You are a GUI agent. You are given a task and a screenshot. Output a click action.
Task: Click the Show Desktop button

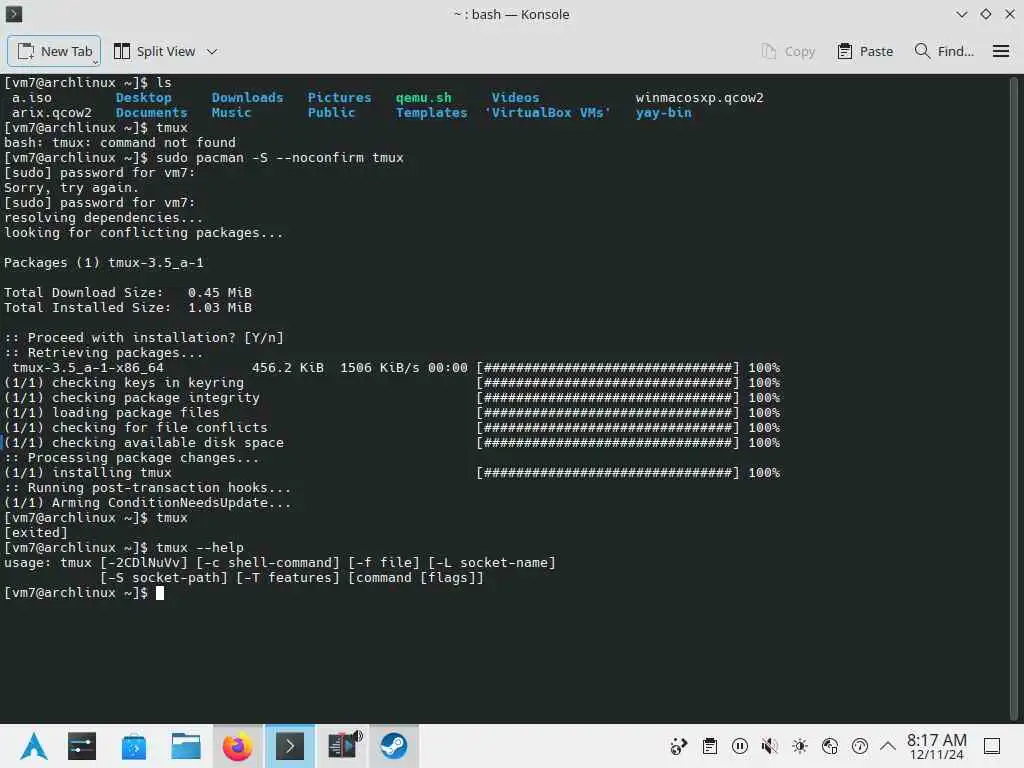point(992,746)
